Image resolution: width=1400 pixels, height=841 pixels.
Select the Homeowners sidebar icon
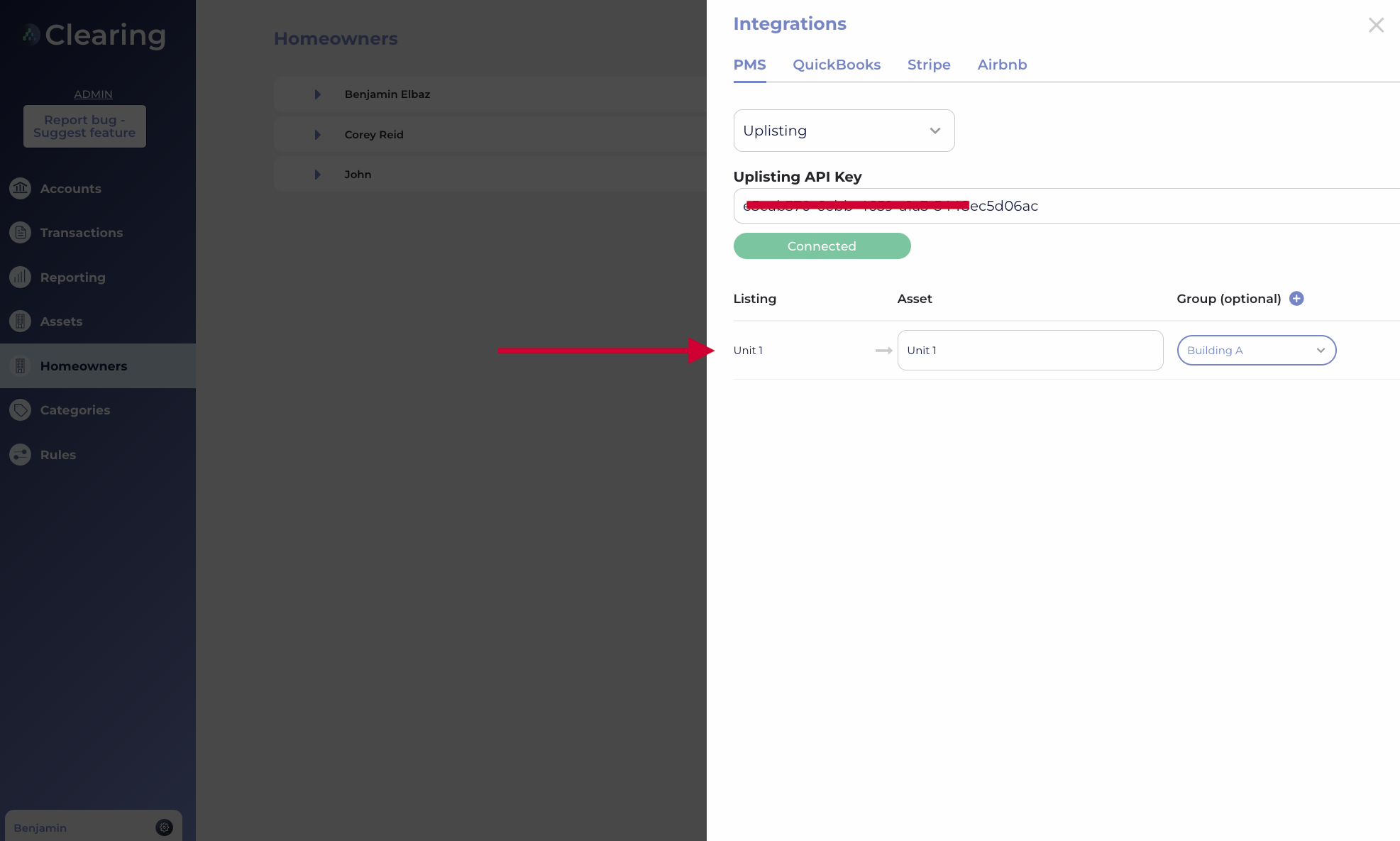point(20,365)
